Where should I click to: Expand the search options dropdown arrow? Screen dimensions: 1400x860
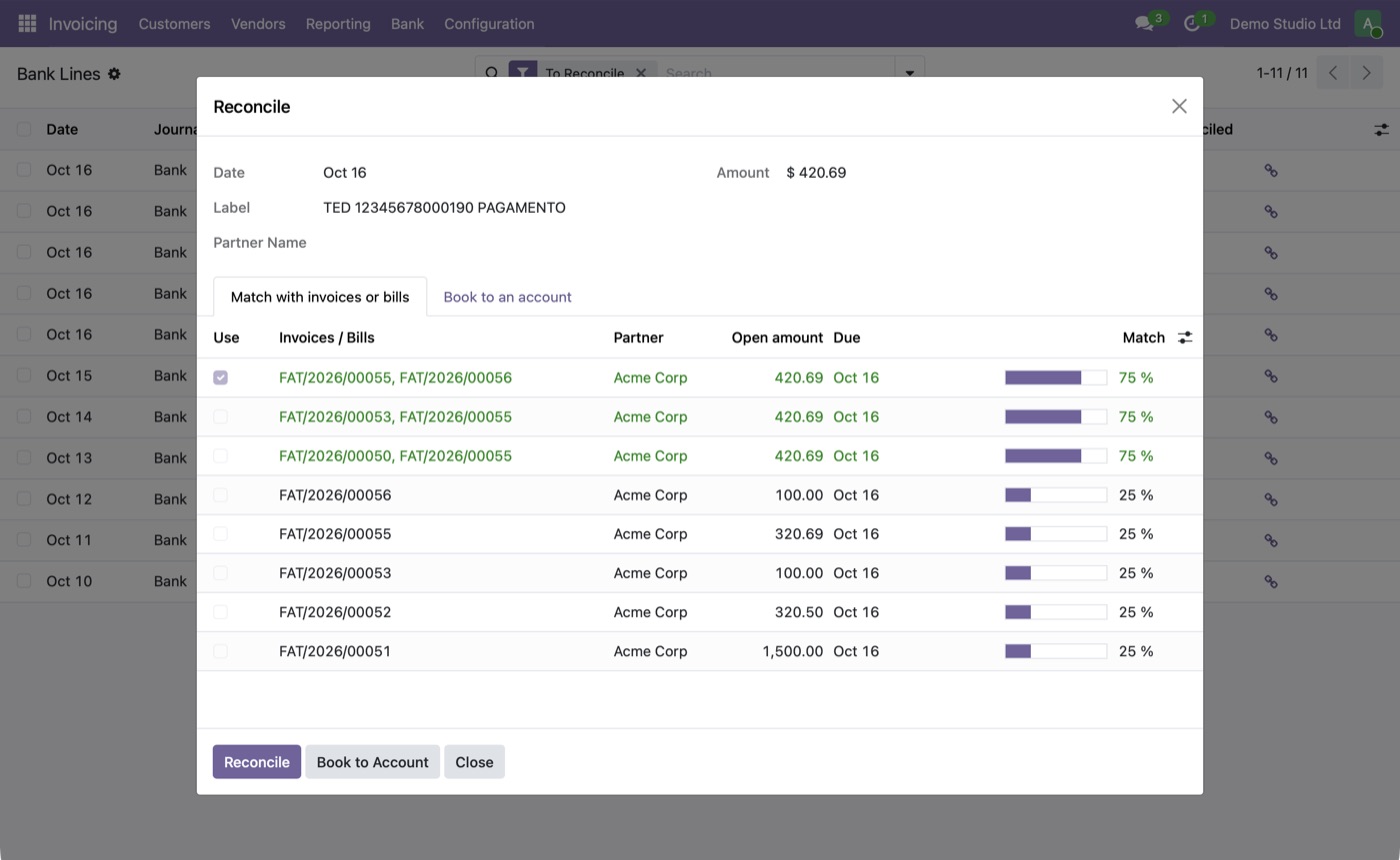click(909, 73)
